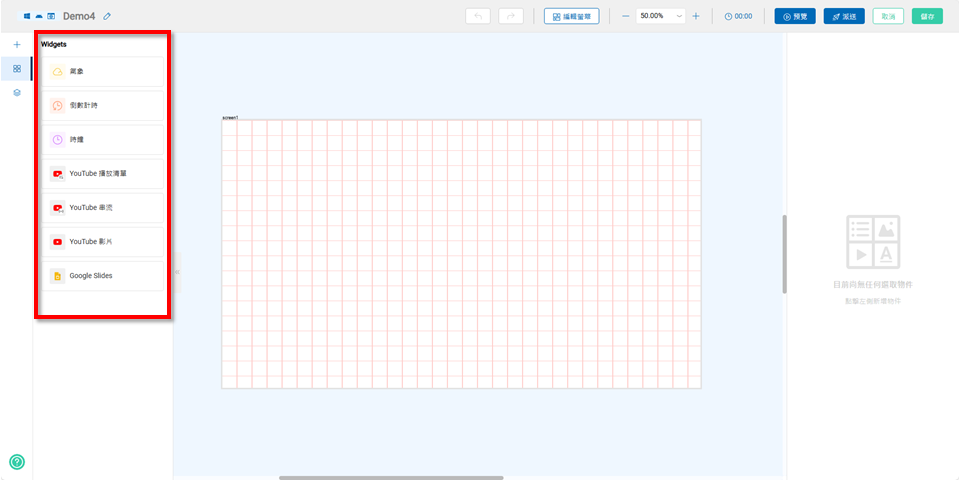
Task: Open the layers icon in left sidebar
Action: pos(16,92)
